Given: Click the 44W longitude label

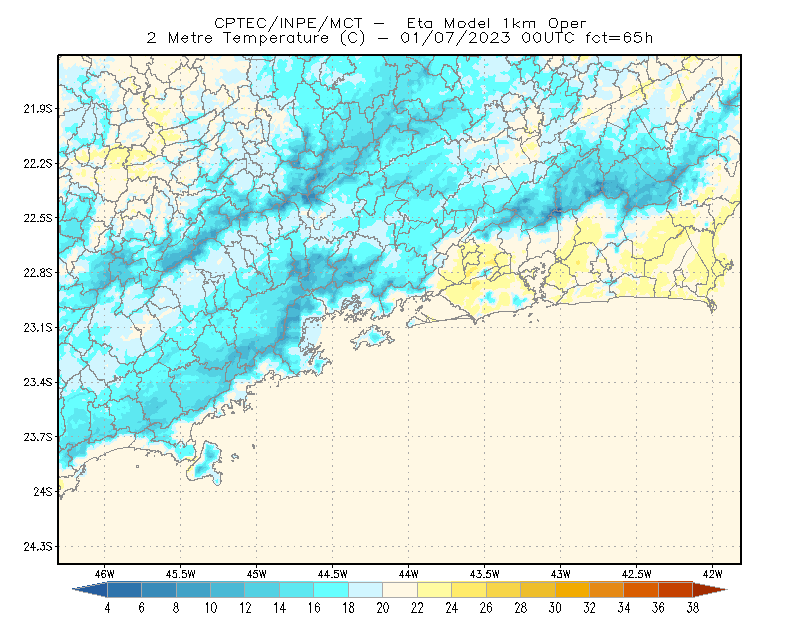Looking at the screenshot, I should click(409, 574).
